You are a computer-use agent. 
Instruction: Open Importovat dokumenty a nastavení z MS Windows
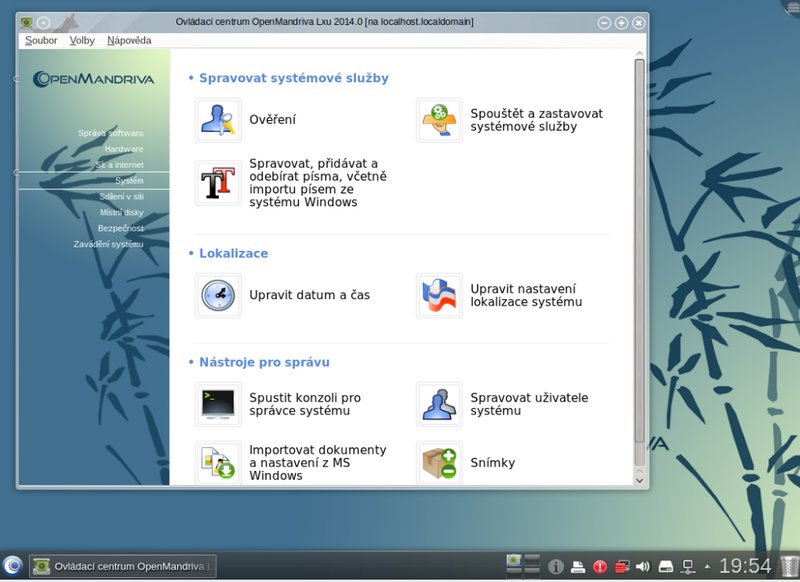[317, 463]
